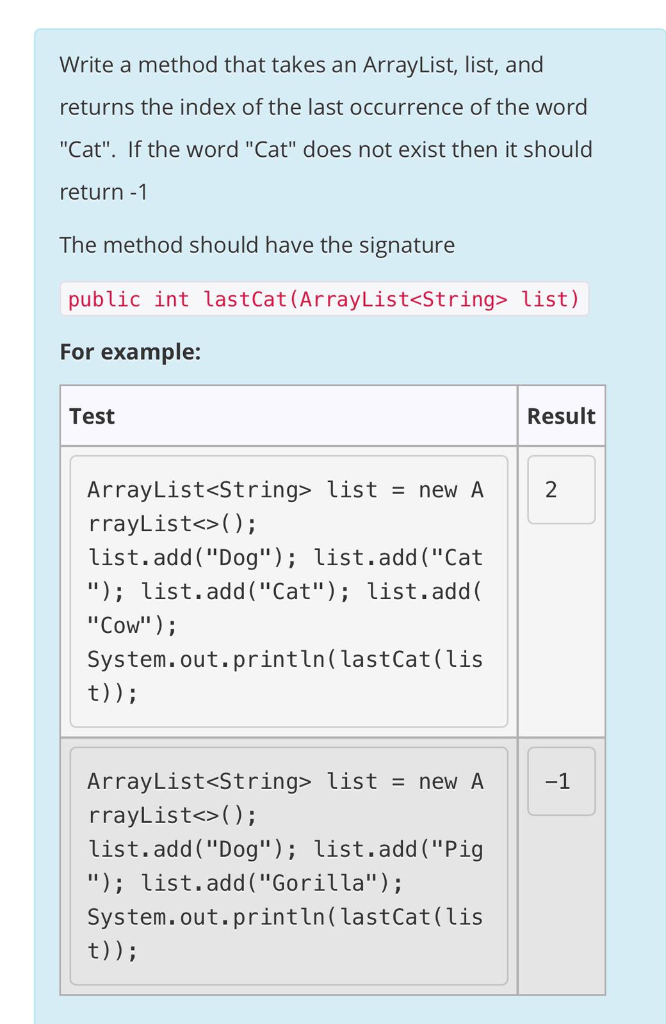Viewport: 666px width, 1024px height.
Task: Click list.add("Dog") in second test
Action: click(193, 850)
